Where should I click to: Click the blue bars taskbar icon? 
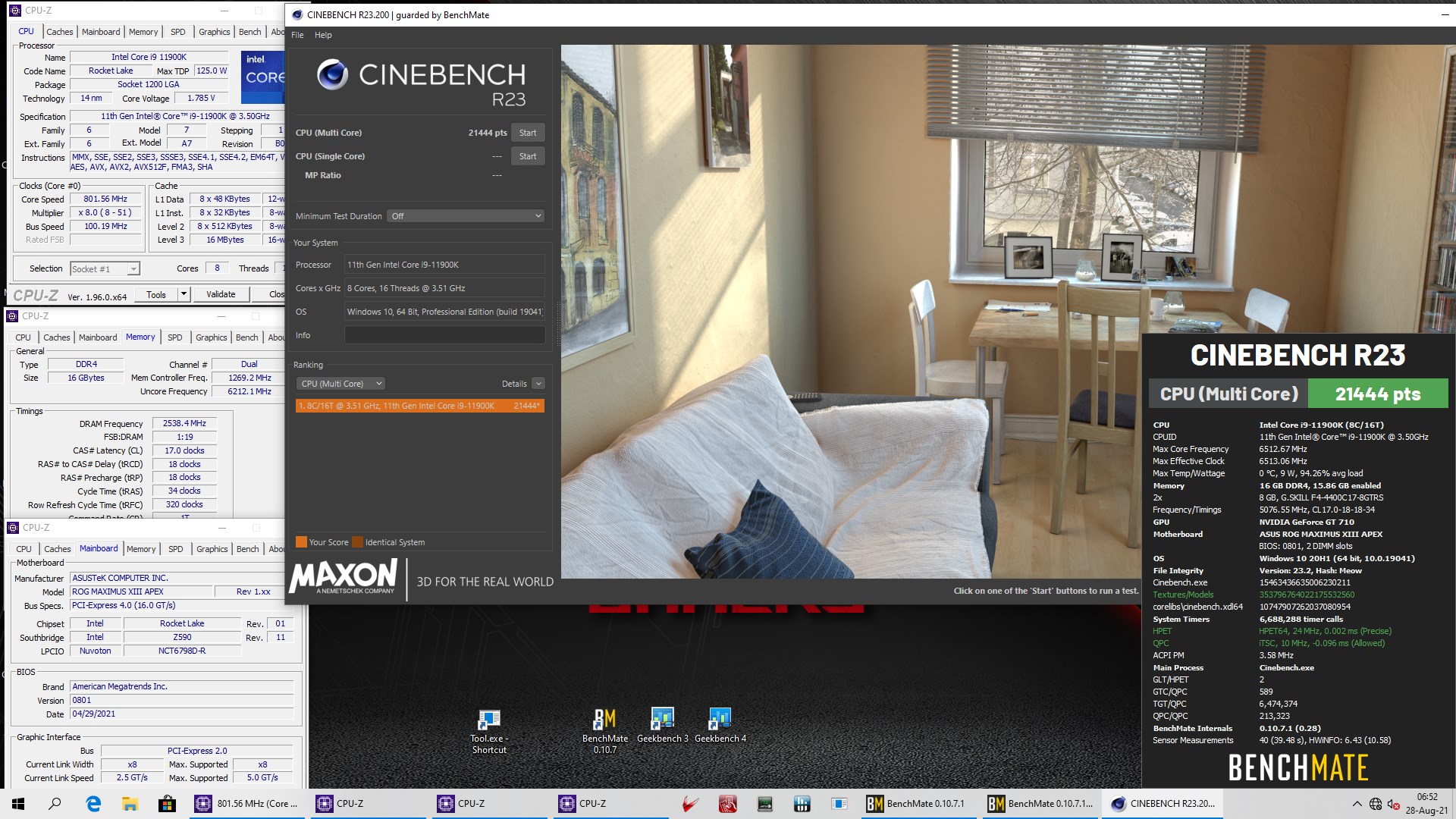(x=802, y=804)
